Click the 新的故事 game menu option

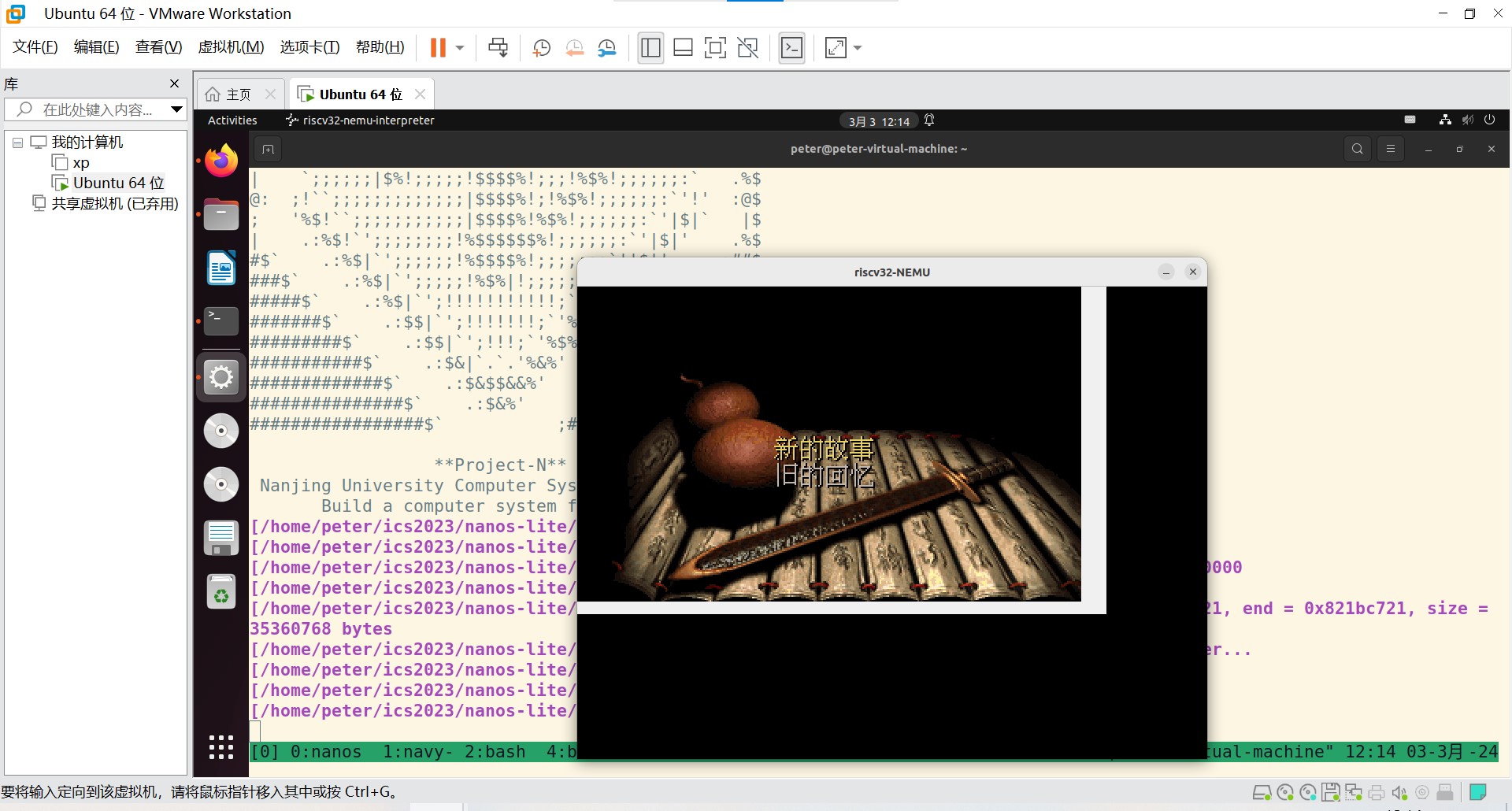[x=824, y=448]
